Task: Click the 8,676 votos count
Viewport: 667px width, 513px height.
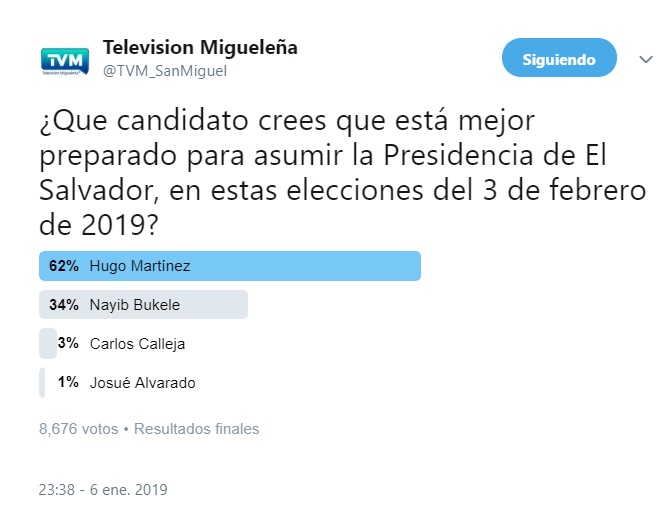Action: (x=79, y=429)
